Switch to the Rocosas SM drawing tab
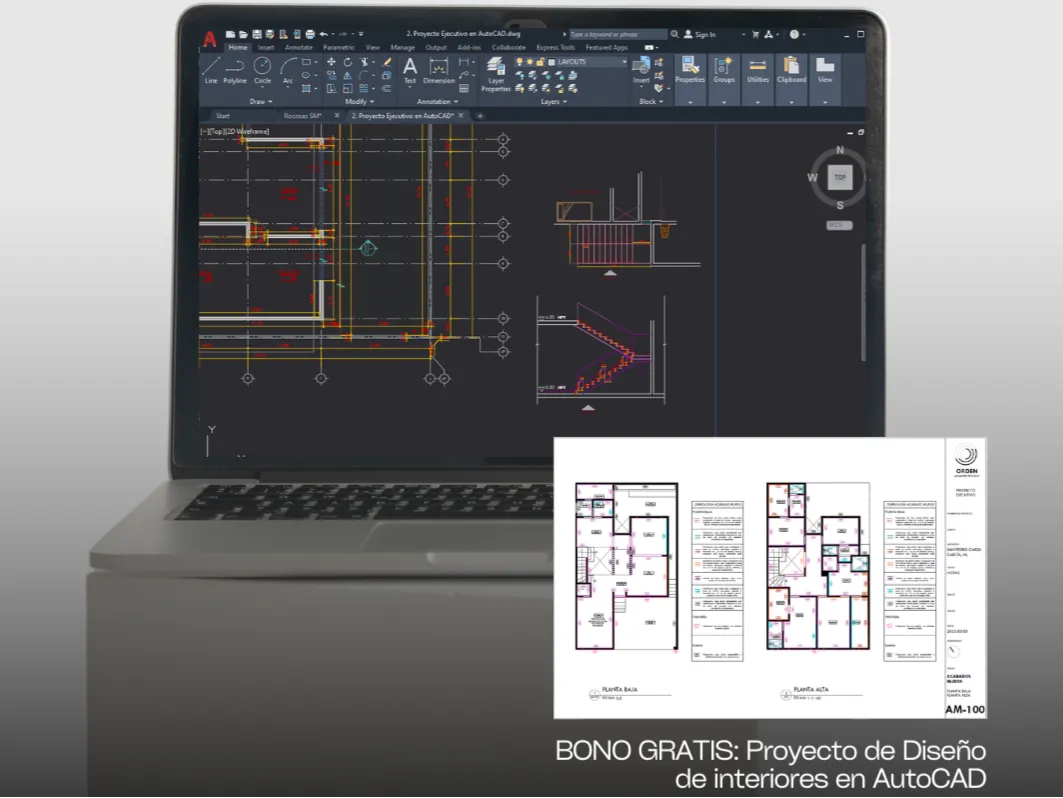The image size is (1063, 798). pos(302,116)
